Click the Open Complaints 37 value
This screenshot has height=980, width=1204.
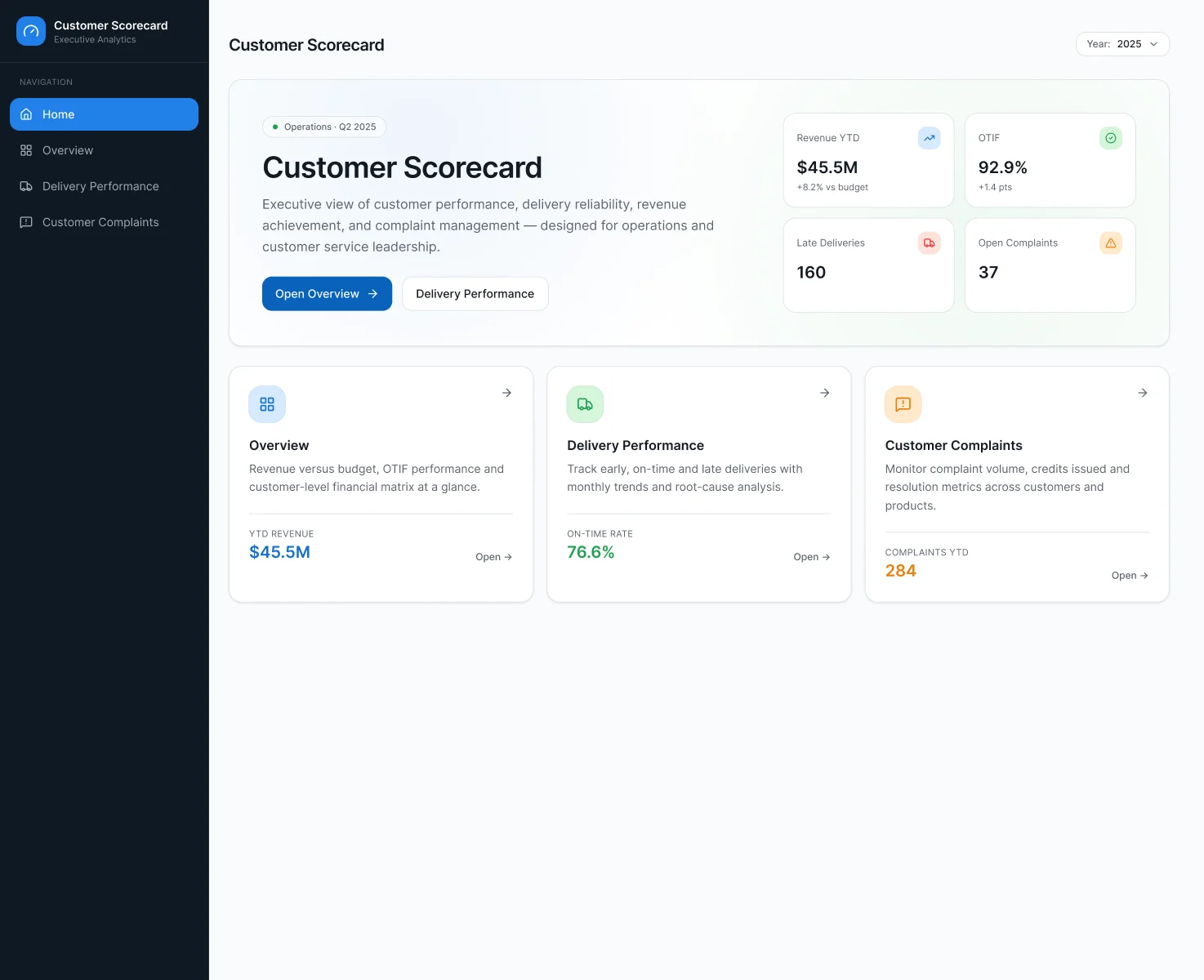tap(988, 273)
